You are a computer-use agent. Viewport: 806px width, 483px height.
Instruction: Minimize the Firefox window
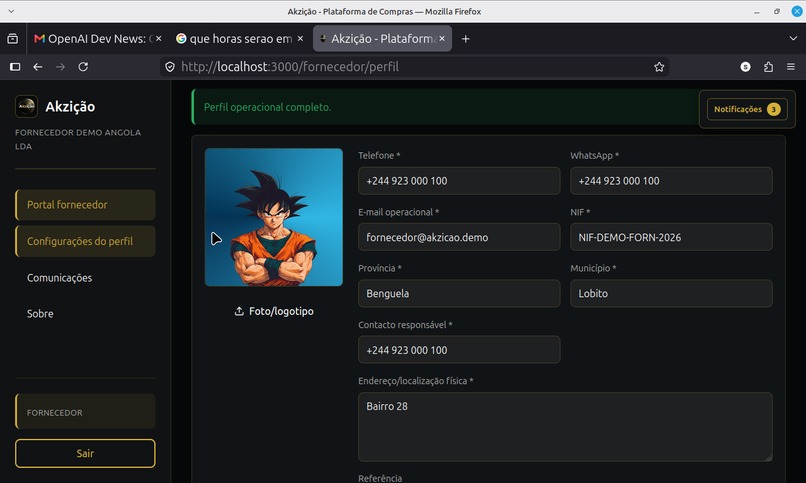click(x=757, y=11)
